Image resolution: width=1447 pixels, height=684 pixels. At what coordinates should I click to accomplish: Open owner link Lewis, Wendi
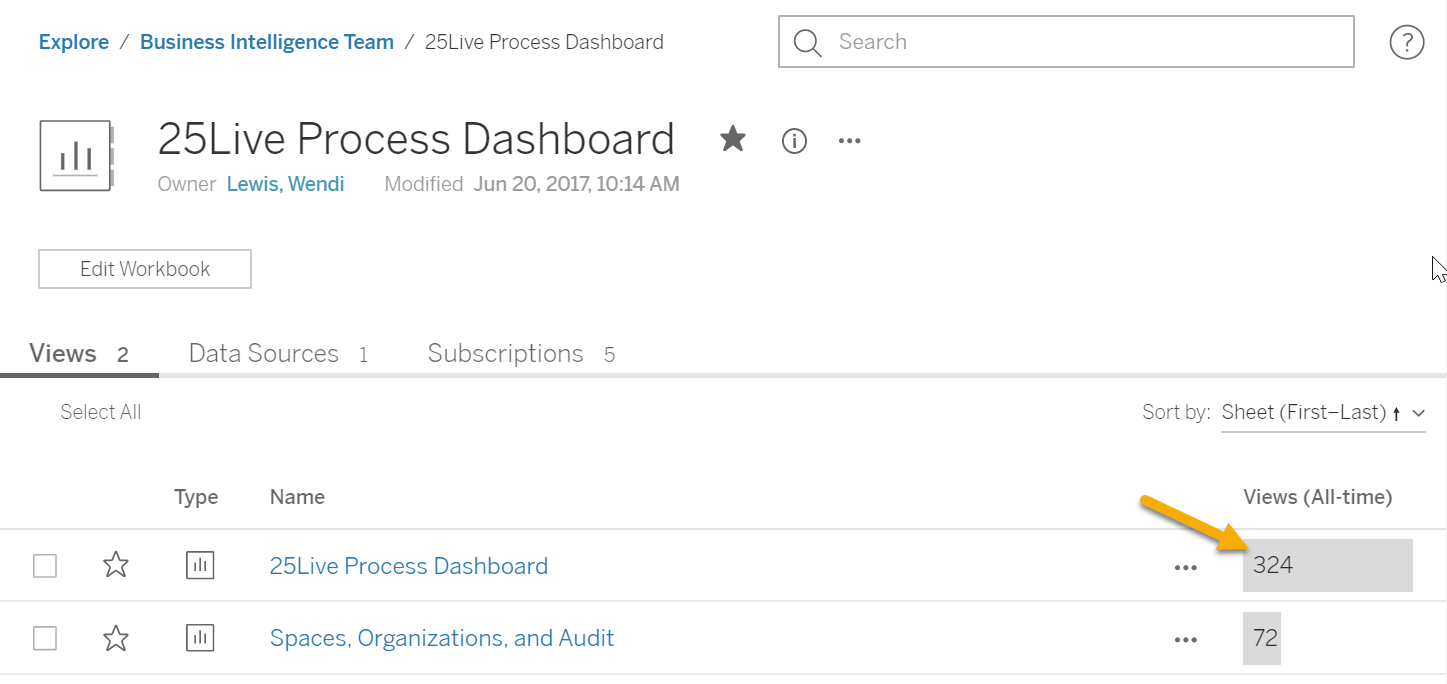pos(286,184)
